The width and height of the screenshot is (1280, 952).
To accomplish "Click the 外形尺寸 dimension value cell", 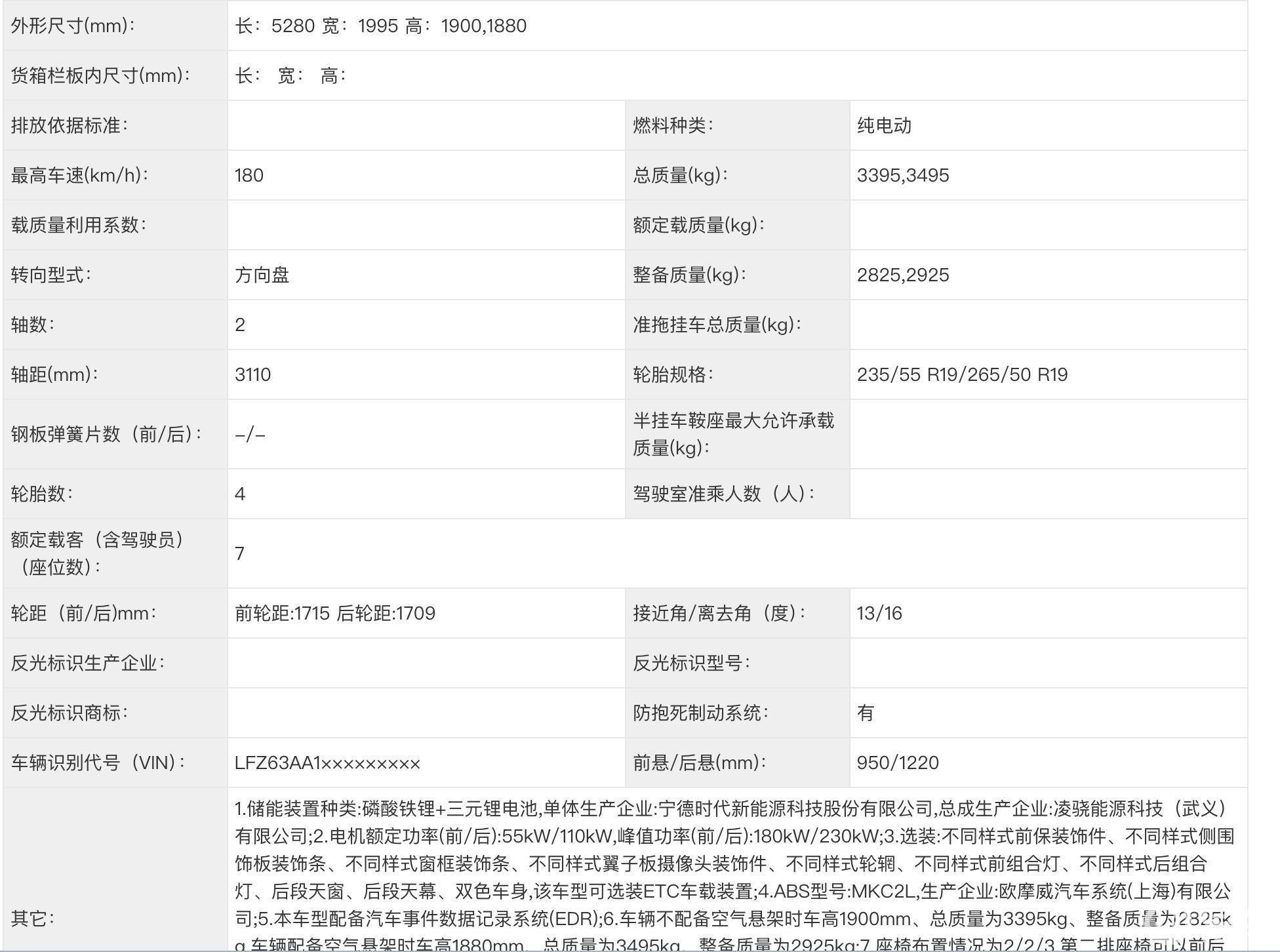I will pos(381,26).
